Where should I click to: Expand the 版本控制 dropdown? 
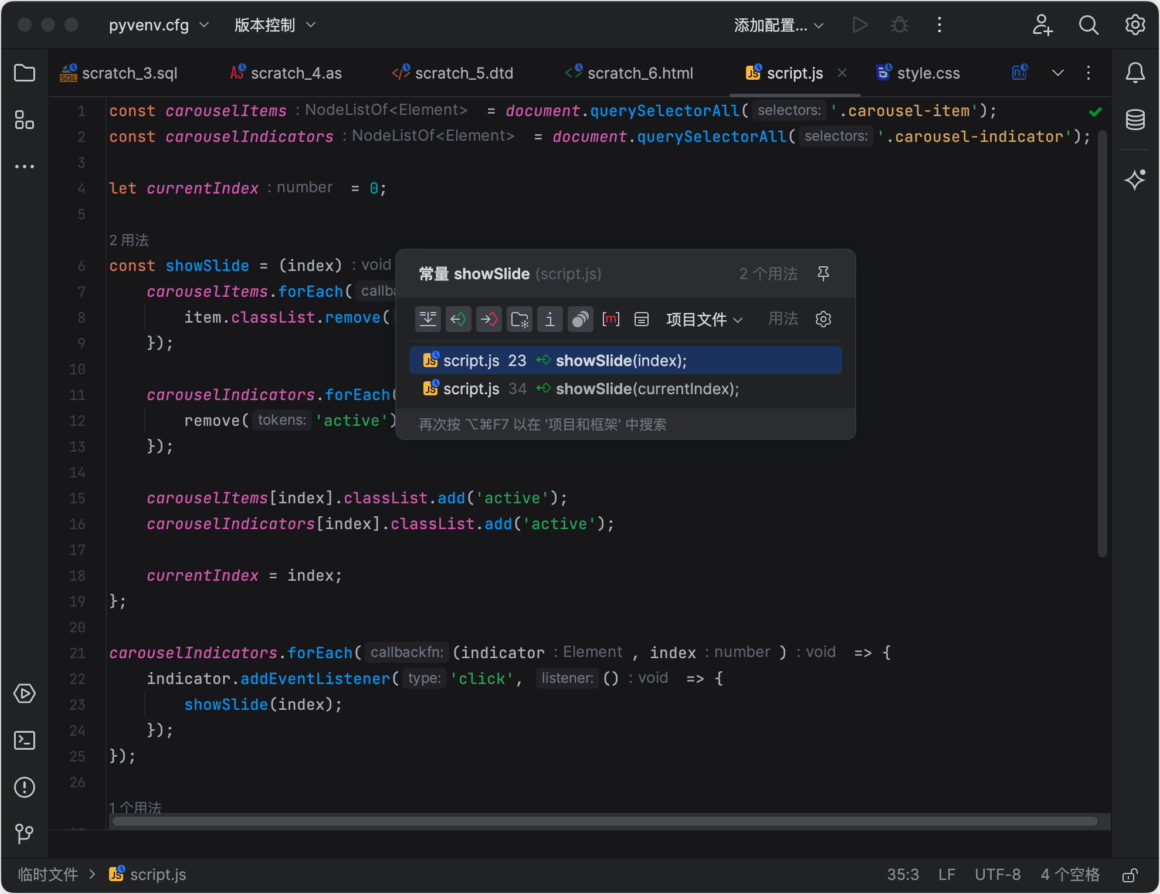pyautogui.click(x=275, y=25)
